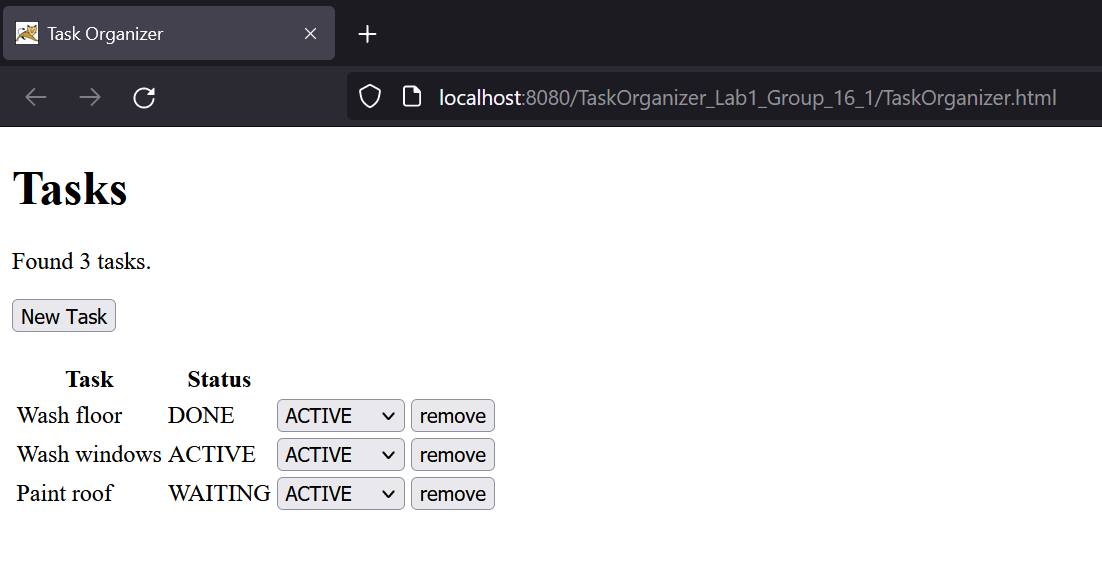Click the New Task button
This screenshot has width=1102, height=576.
coord(64,316)
